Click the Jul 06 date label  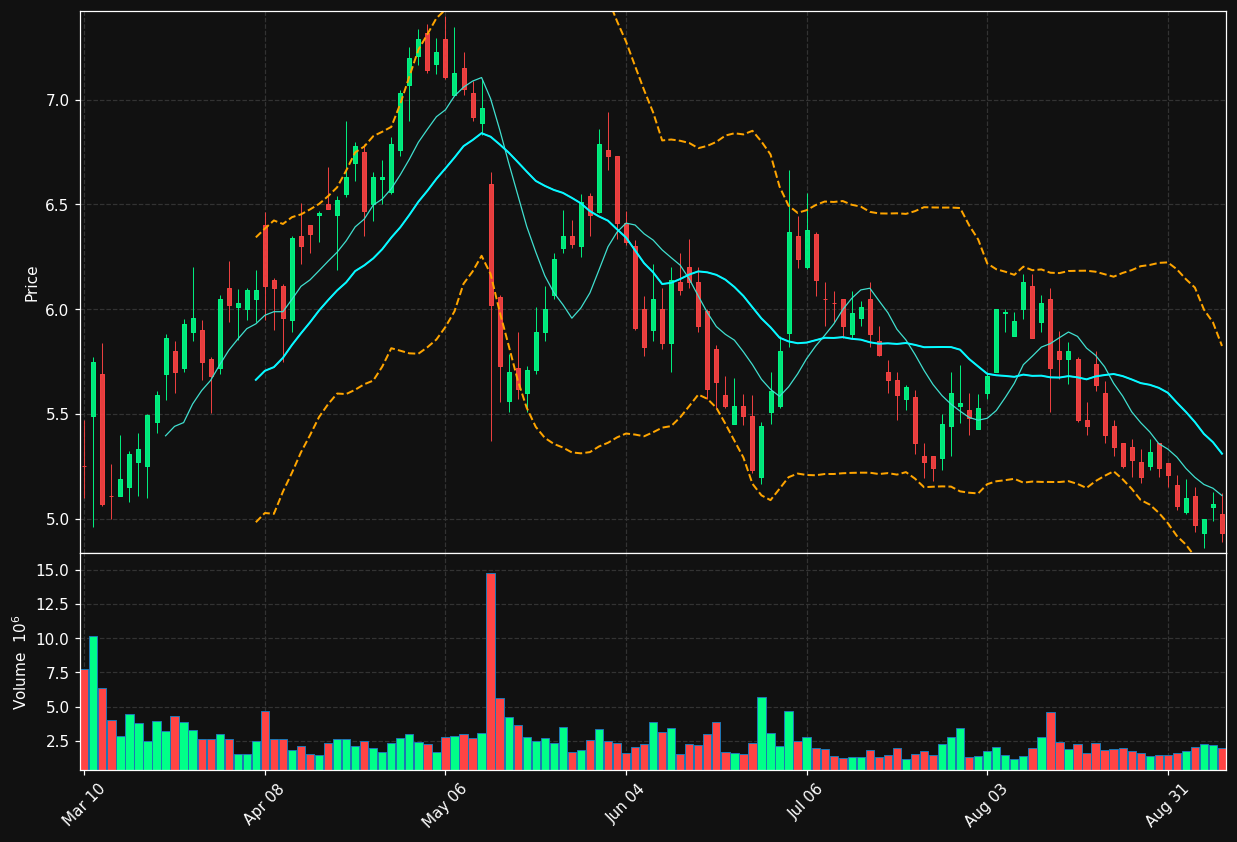coord(806,804)
